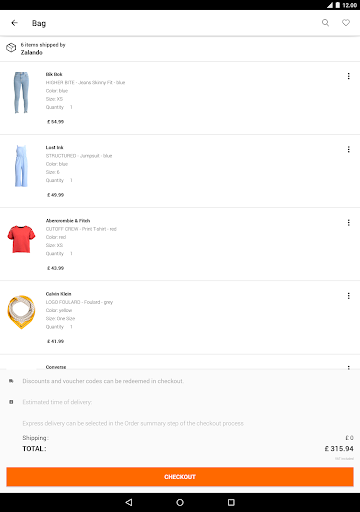The image size is (360, 512).
Task: Open options menu for Converse item
Action: click(x=349, y=367)
